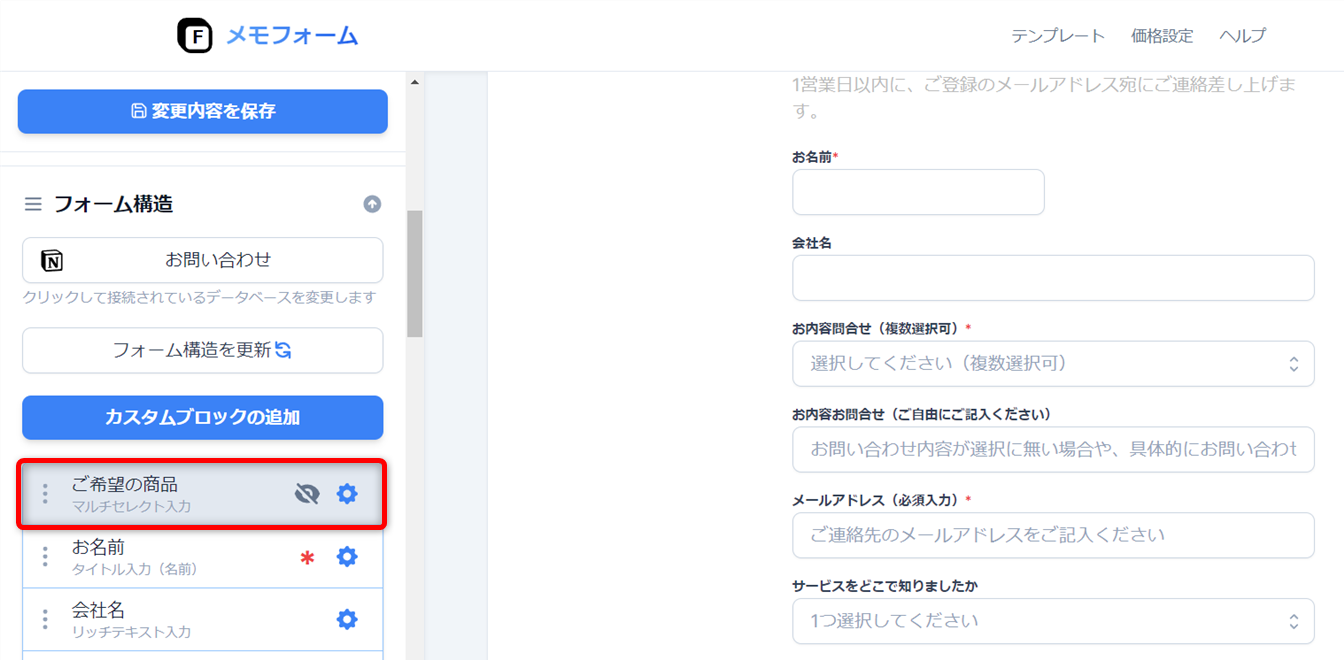Image resolution: width=1344 pixels, height=660 pixels.
Task: Open テンプレート in top navigation
Action: [1057, 36]
